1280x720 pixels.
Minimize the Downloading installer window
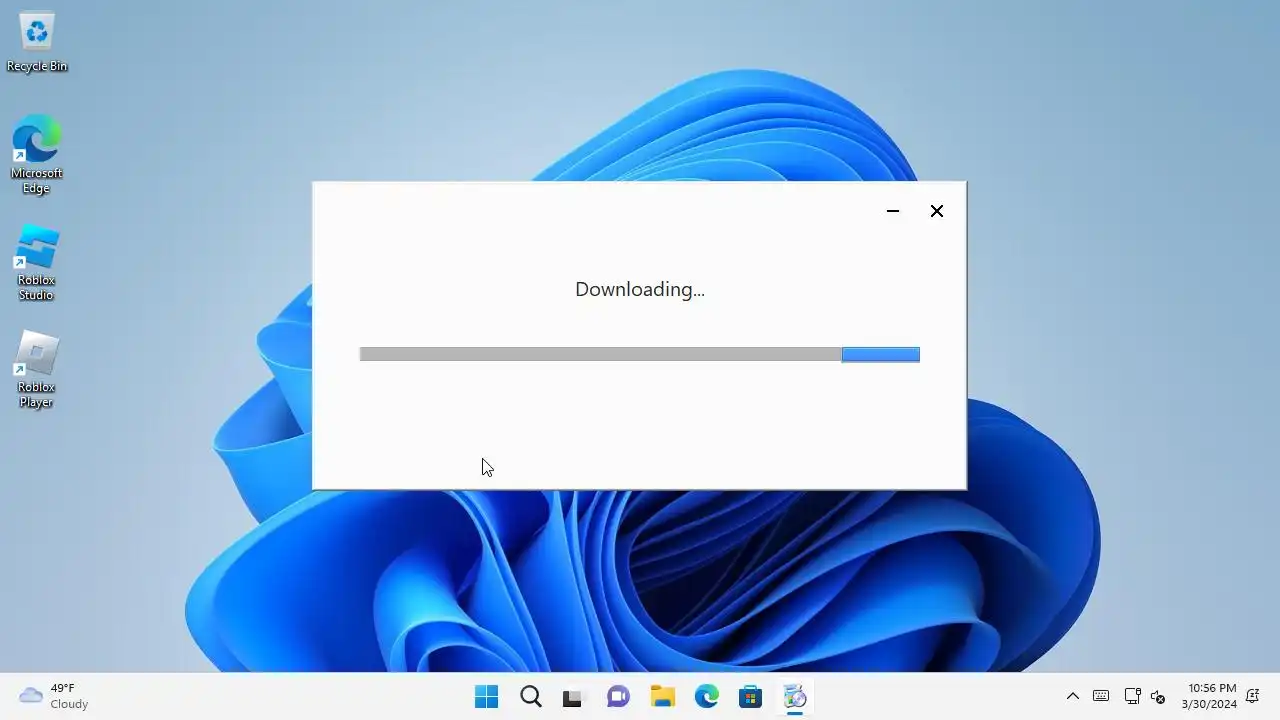tap(893, 211)
